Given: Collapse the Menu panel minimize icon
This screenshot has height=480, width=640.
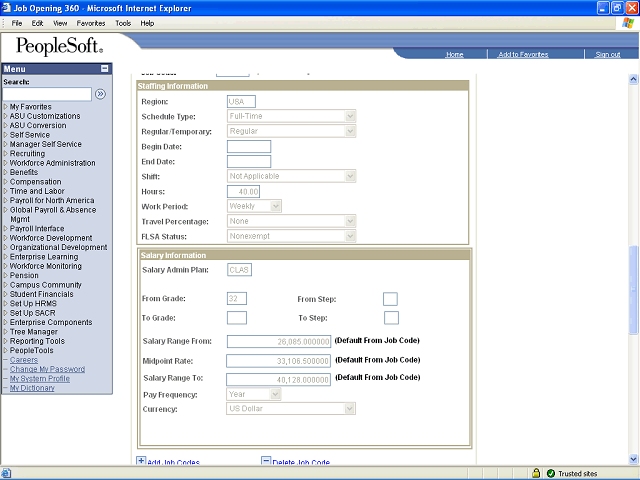Looking at the screenshot, I should click(104, 69).
